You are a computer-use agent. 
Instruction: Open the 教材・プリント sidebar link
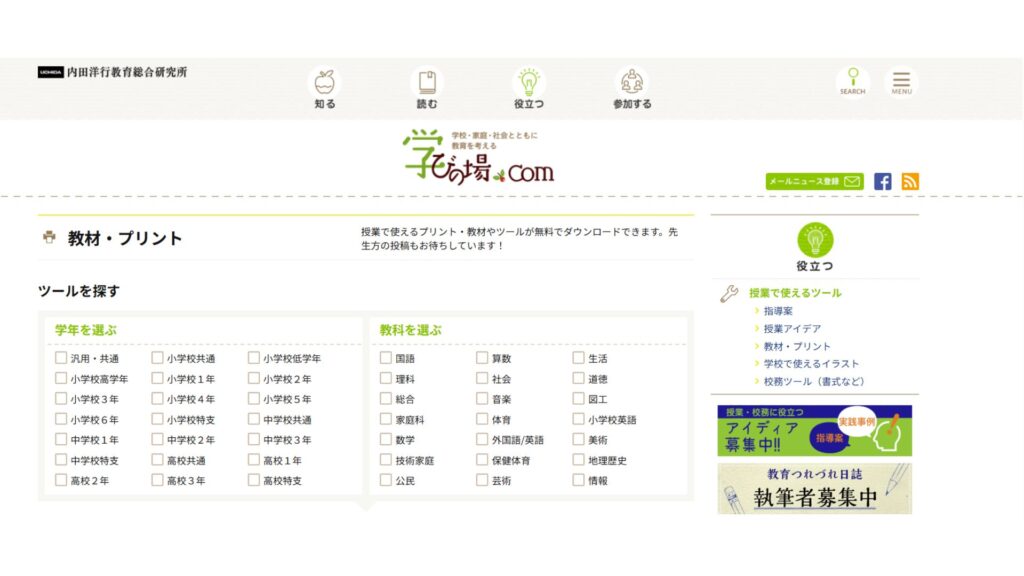[797, 346]
